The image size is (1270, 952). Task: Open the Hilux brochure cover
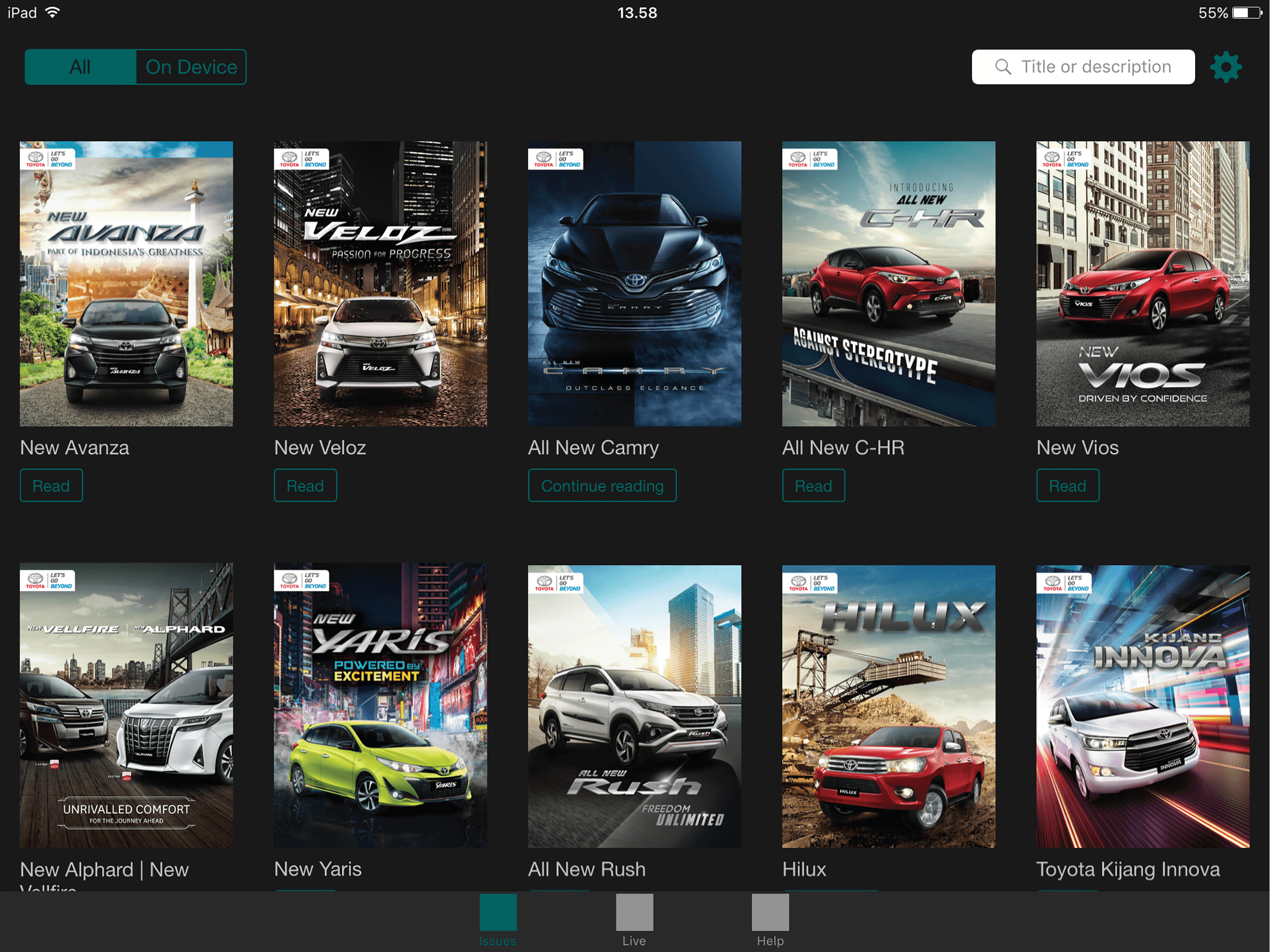888,706
